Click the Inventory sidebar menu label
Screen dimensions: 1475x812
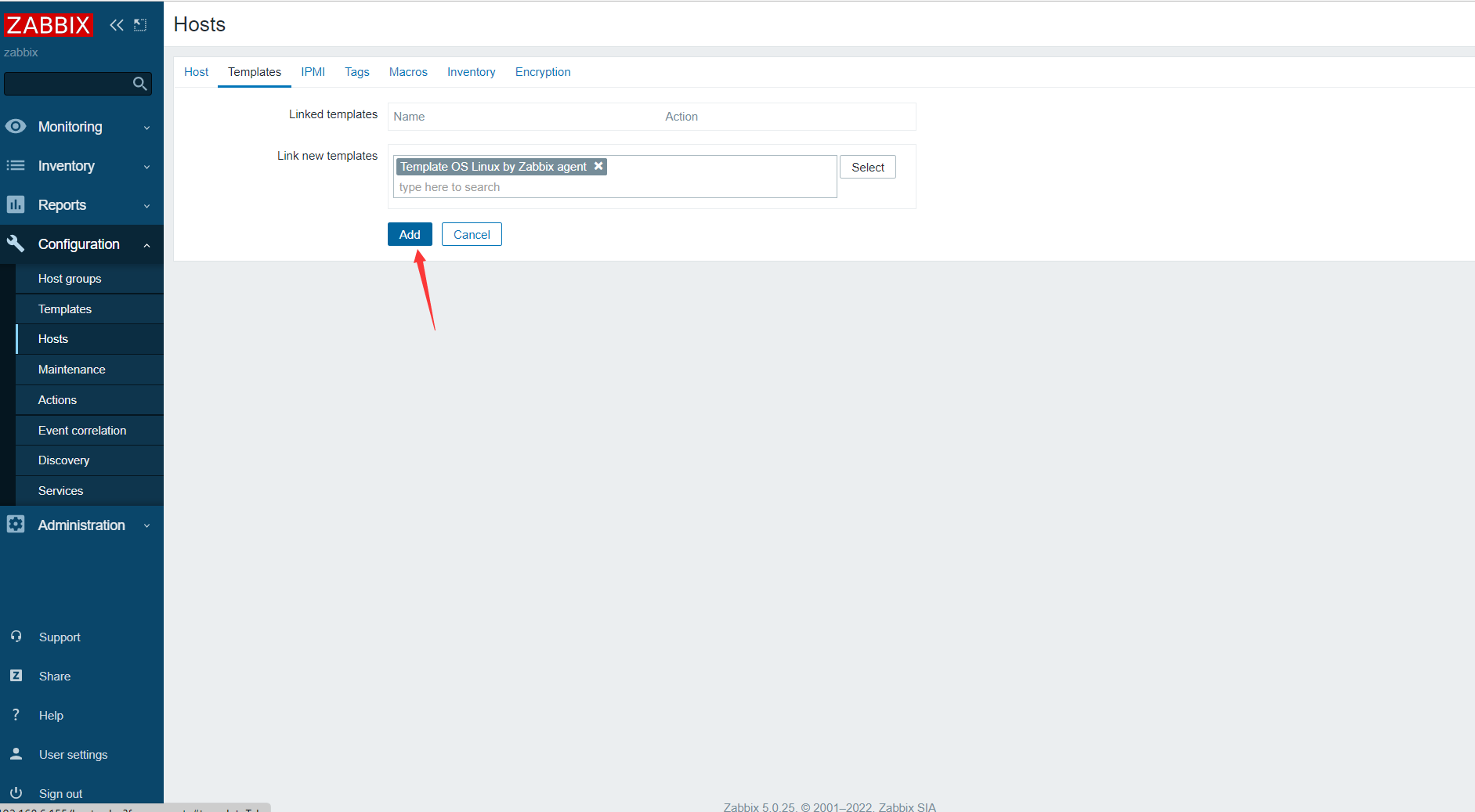tap(66, 166)
